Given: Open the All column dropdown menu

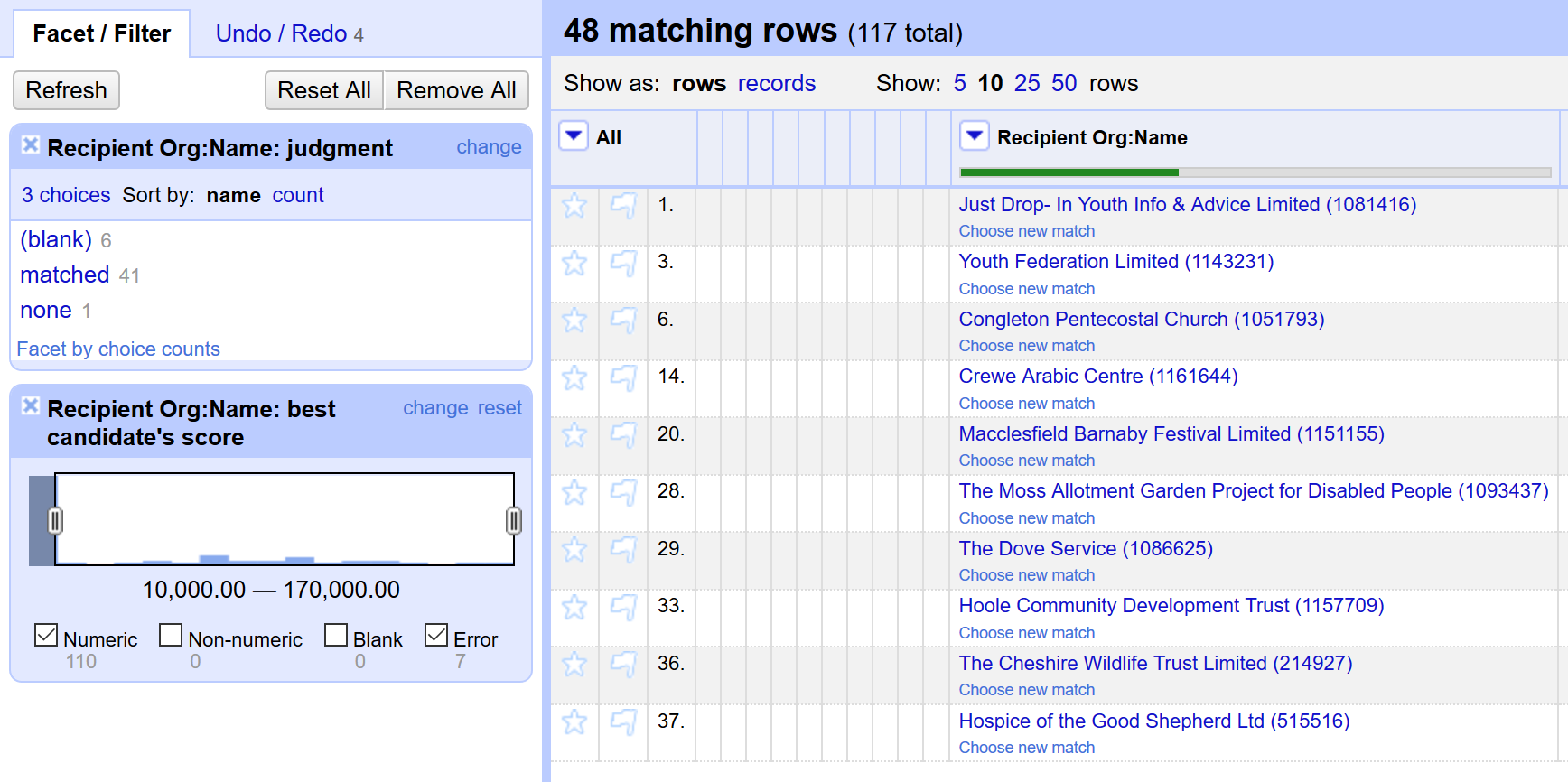Looking at the screenshot, I should pos(574,135).
